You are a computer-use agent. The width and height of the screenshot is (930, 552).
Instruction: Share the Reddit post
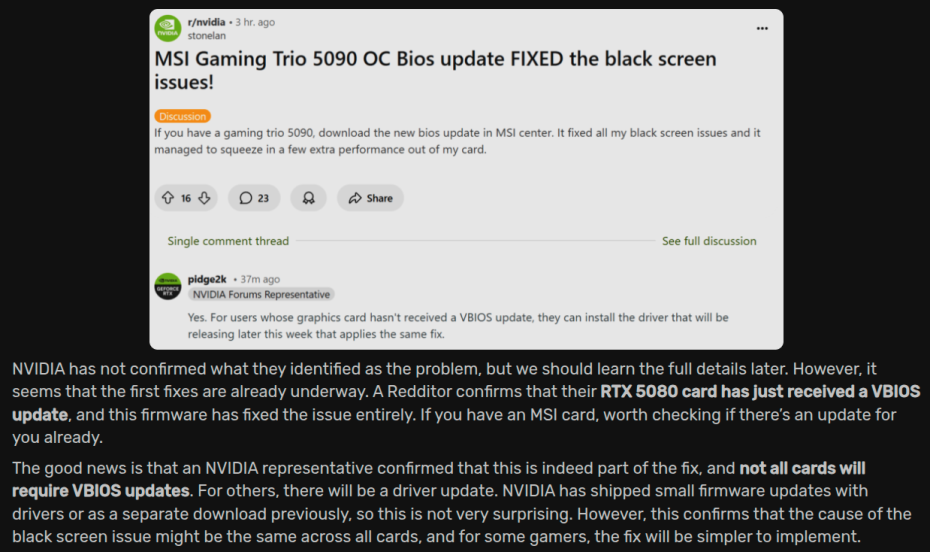371,198
